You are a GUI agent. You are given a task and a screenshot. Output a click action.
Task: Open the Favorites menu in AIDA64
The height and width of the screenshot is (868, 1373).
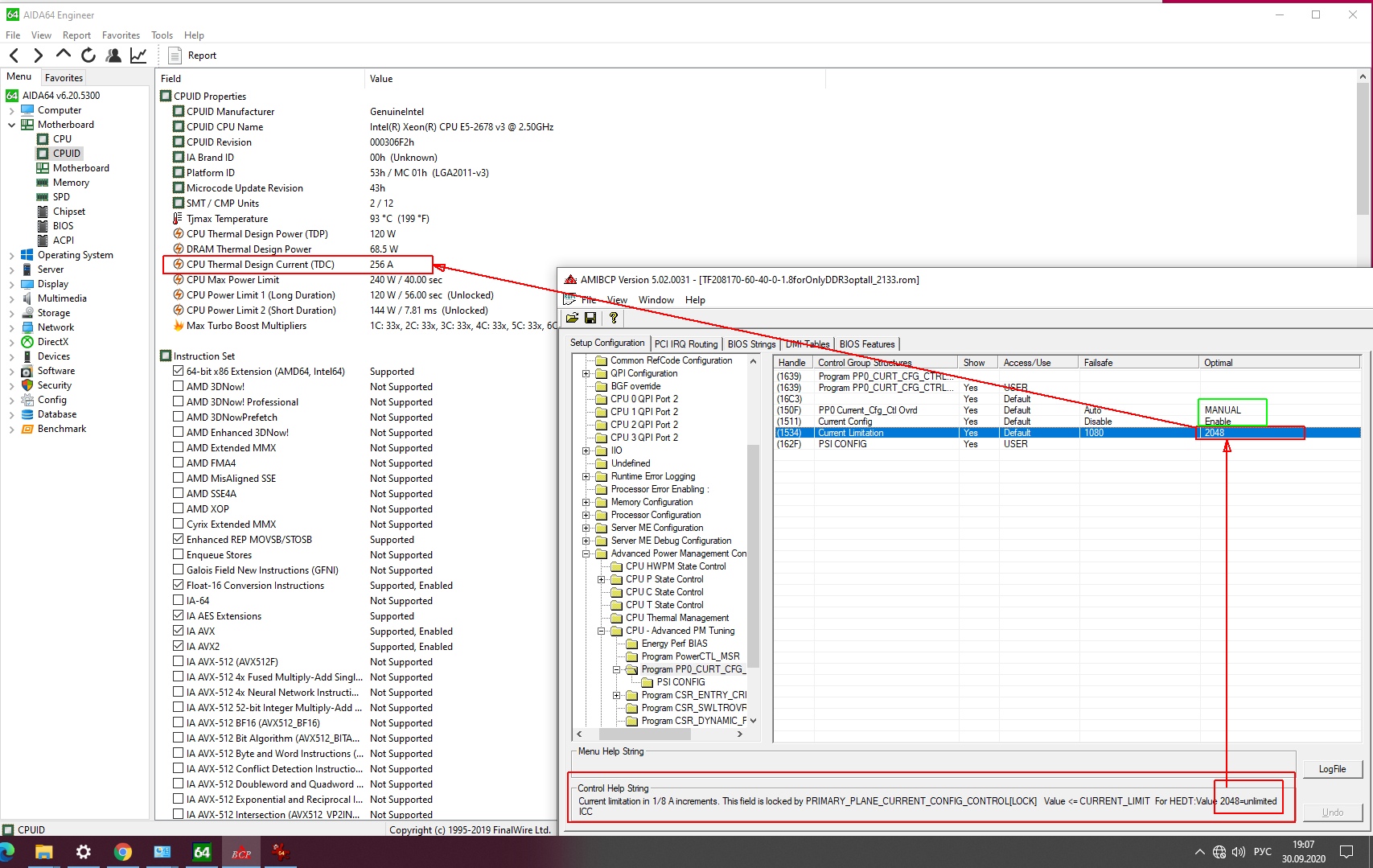click(121, 35)
